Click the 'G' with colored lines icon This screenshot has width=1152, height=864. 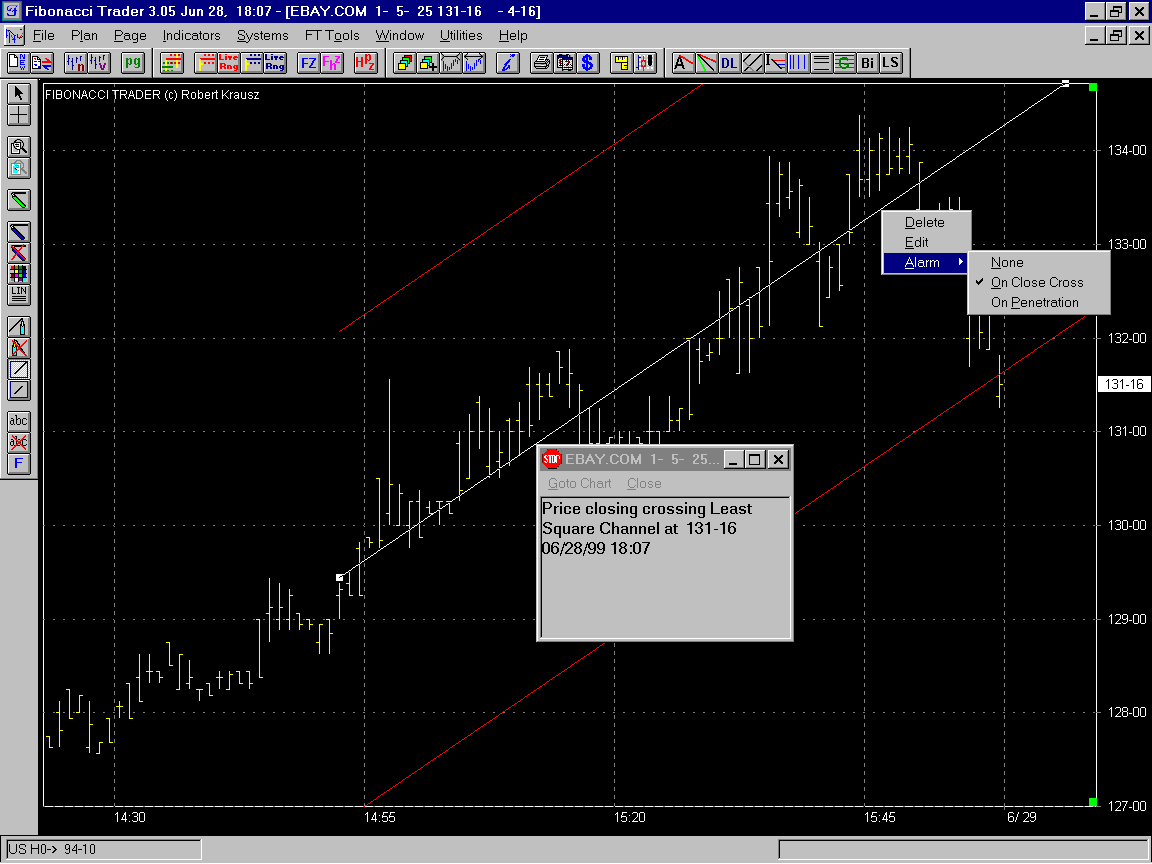[845, 63]
